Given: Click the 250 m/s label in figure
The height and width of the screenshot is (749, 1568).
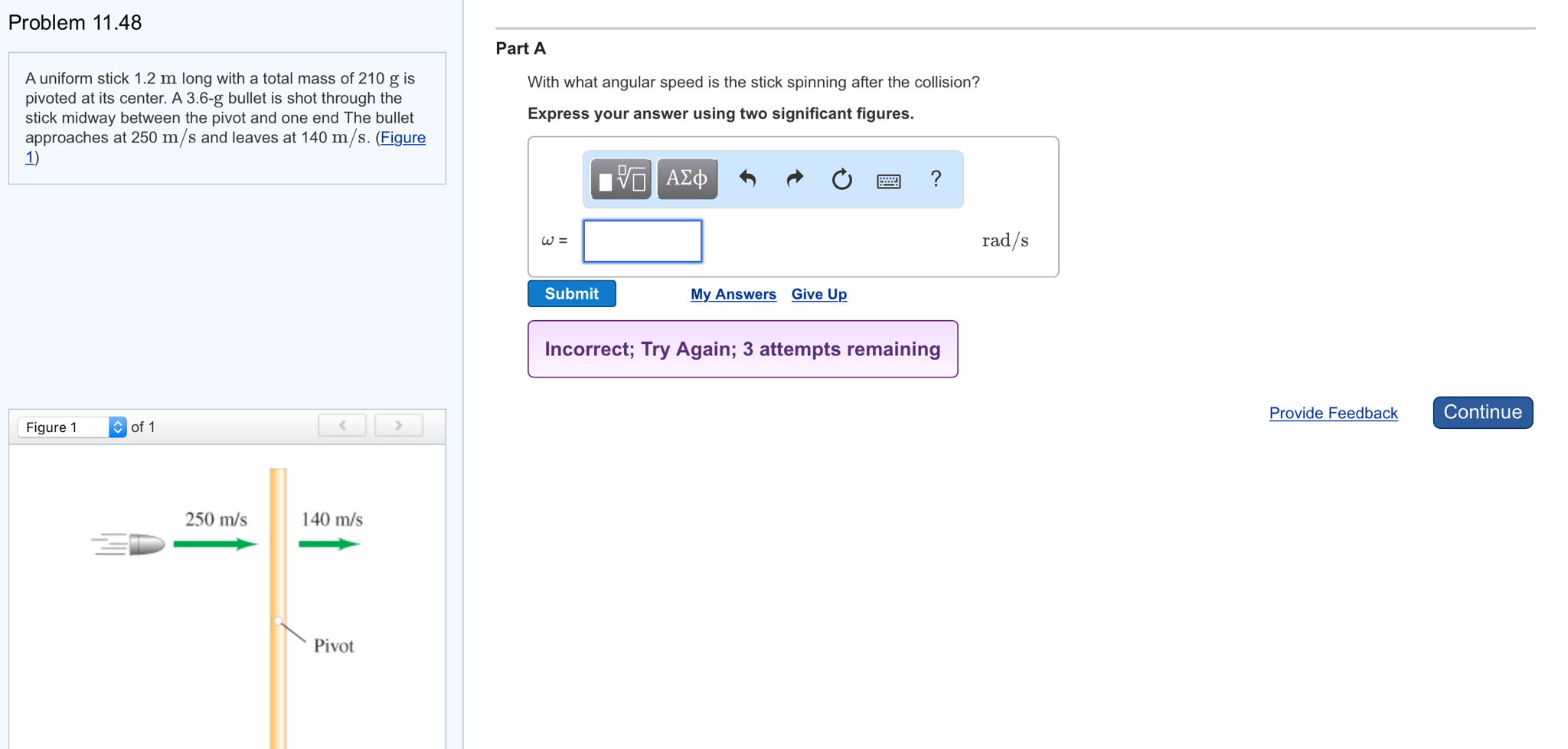Looking at the screenshot, I should click(x=216, y=519).
